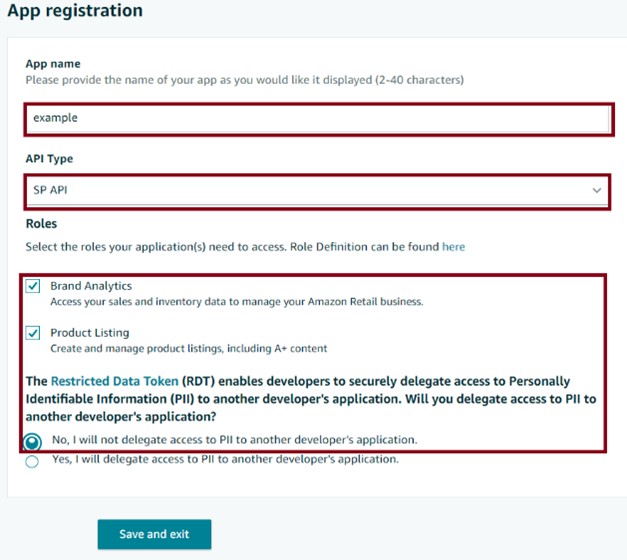Click the 'API Type' field label
This screenshot has height=560, width=627.
click(x=49, y=159)
